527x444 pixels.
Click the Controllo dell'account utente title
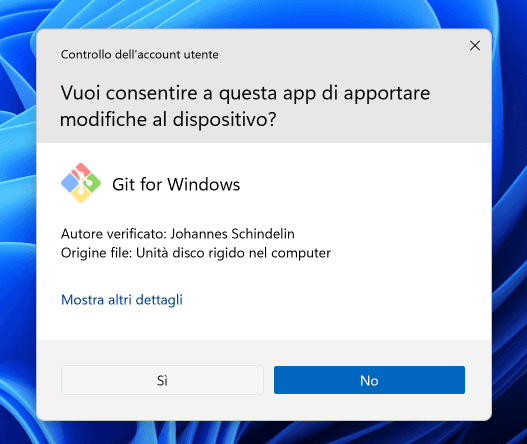click(139, 54)
